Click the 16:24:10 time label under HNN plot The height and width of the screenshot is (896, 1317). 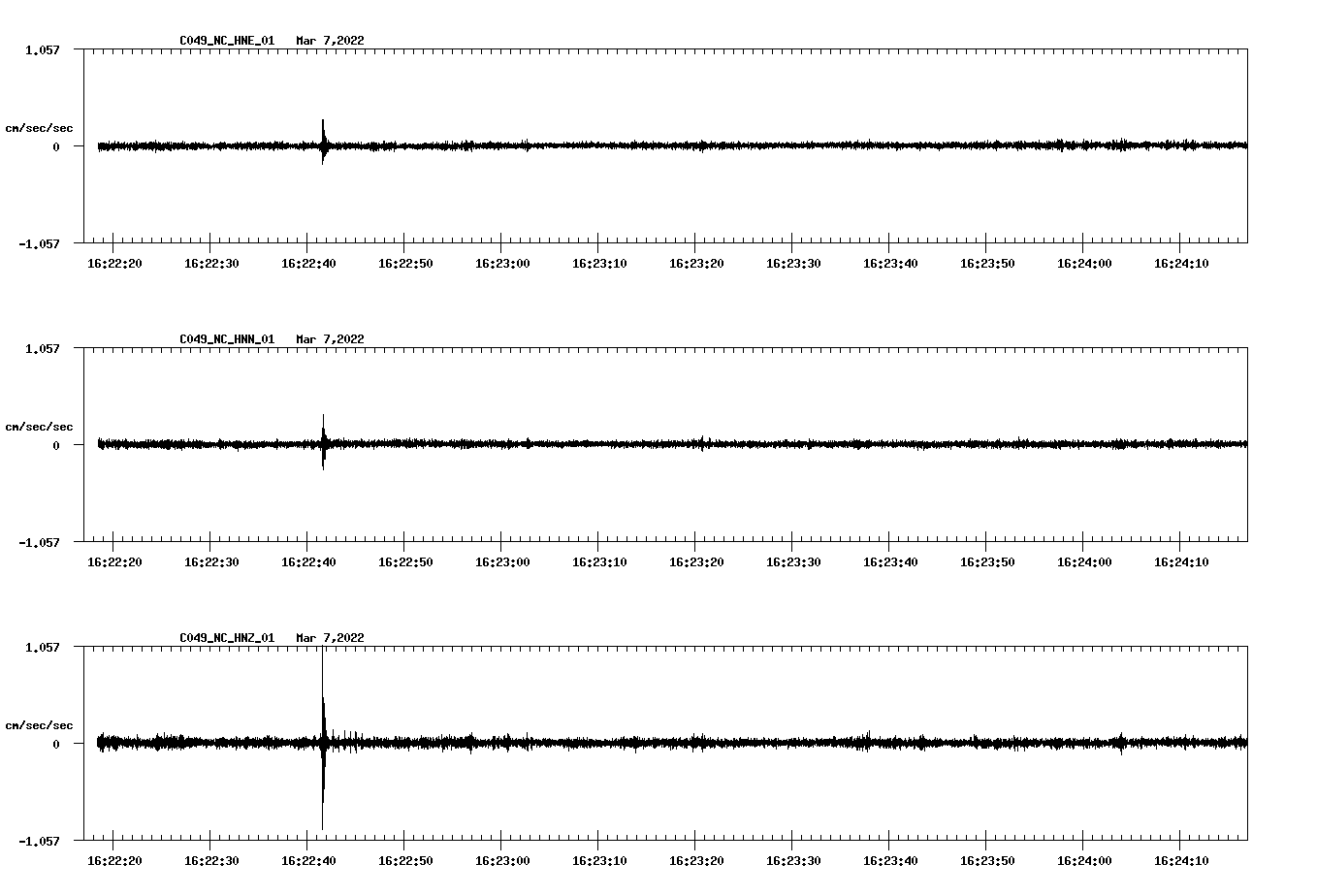pos(1181,562)
